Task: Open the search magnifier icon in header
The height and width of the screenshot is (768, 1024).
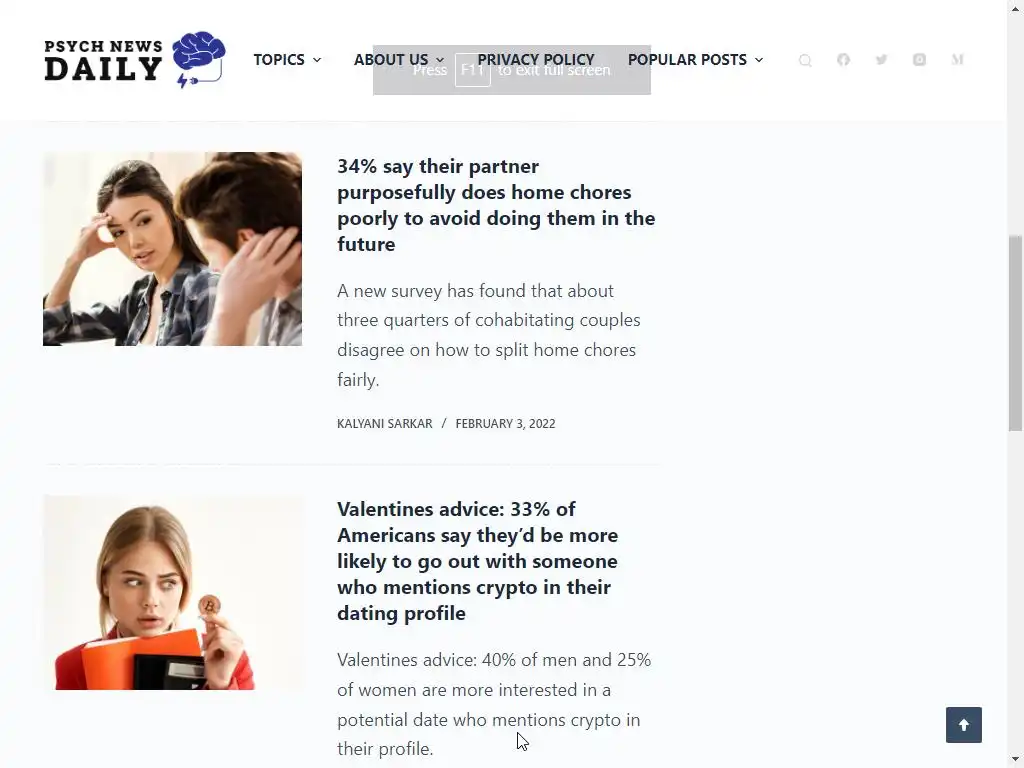Action: (805, 60)
